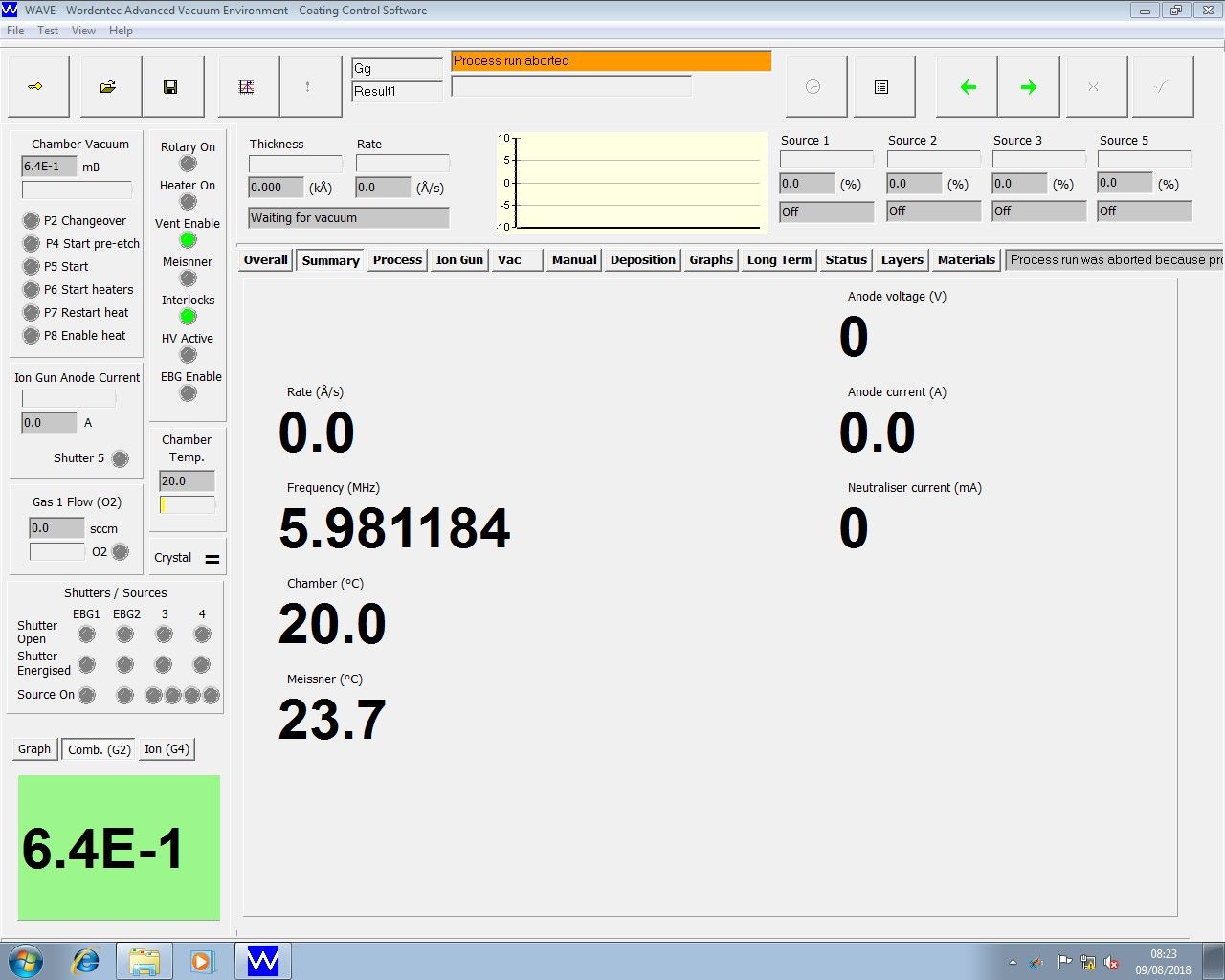The image size is (1225, 980).
Task: Click the Gas 1 Flow sccm field
Action: (56, 528)
